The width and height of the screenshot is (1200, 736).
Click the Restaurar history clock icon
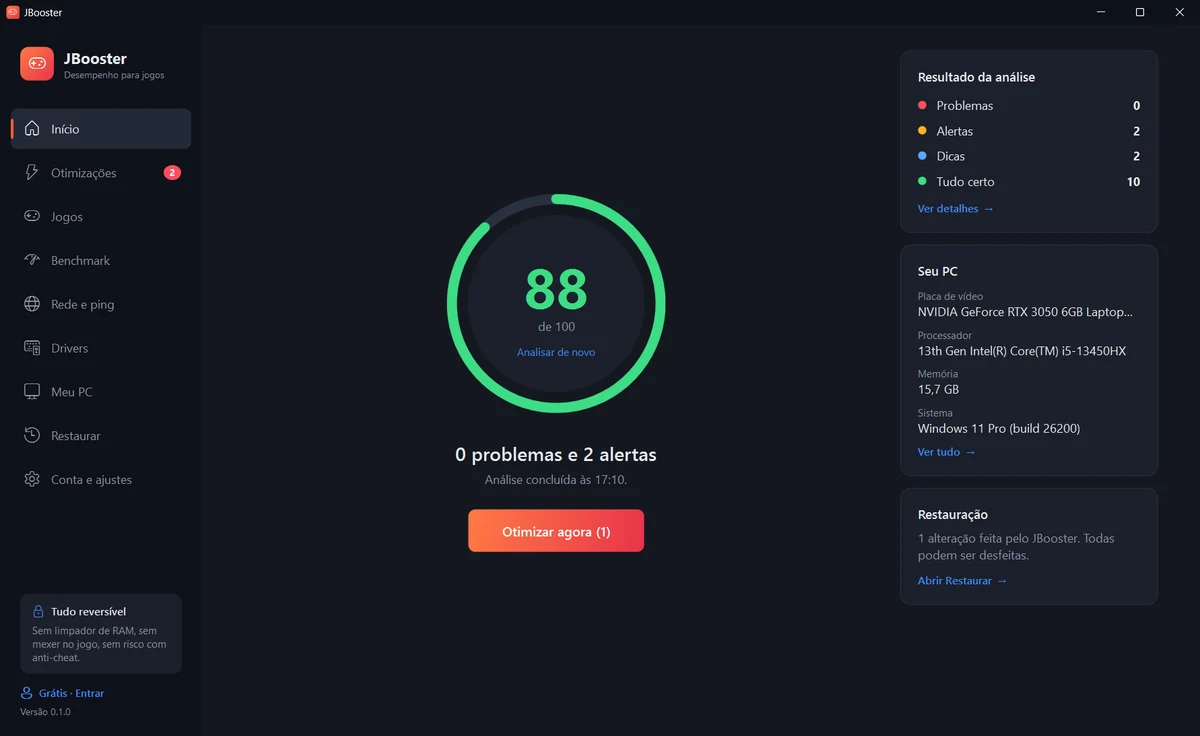tap(32, 436)
